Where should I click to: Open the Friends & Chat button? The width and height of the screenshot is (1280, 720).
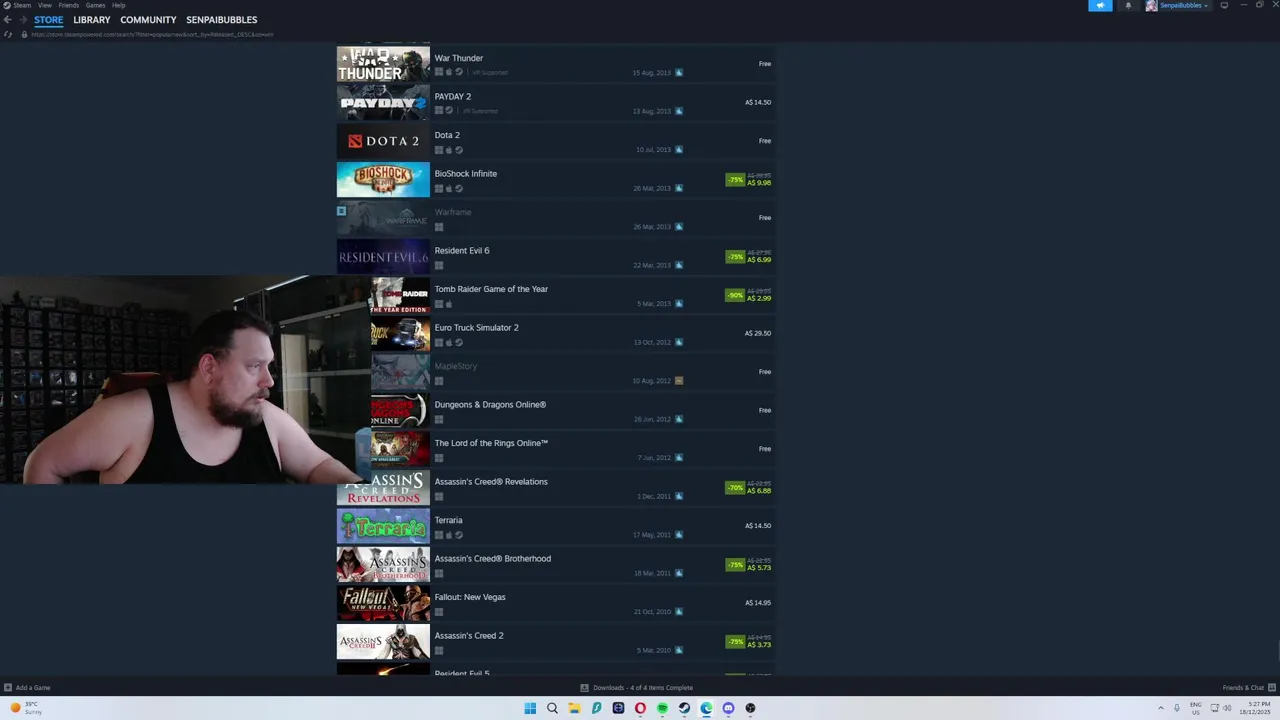[1248, 687]
